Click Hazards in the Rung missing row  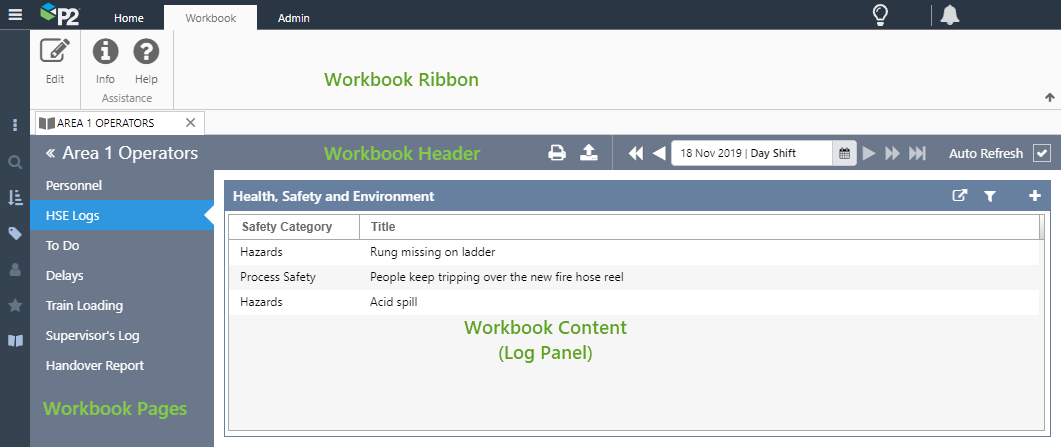[x=261, y=252]
